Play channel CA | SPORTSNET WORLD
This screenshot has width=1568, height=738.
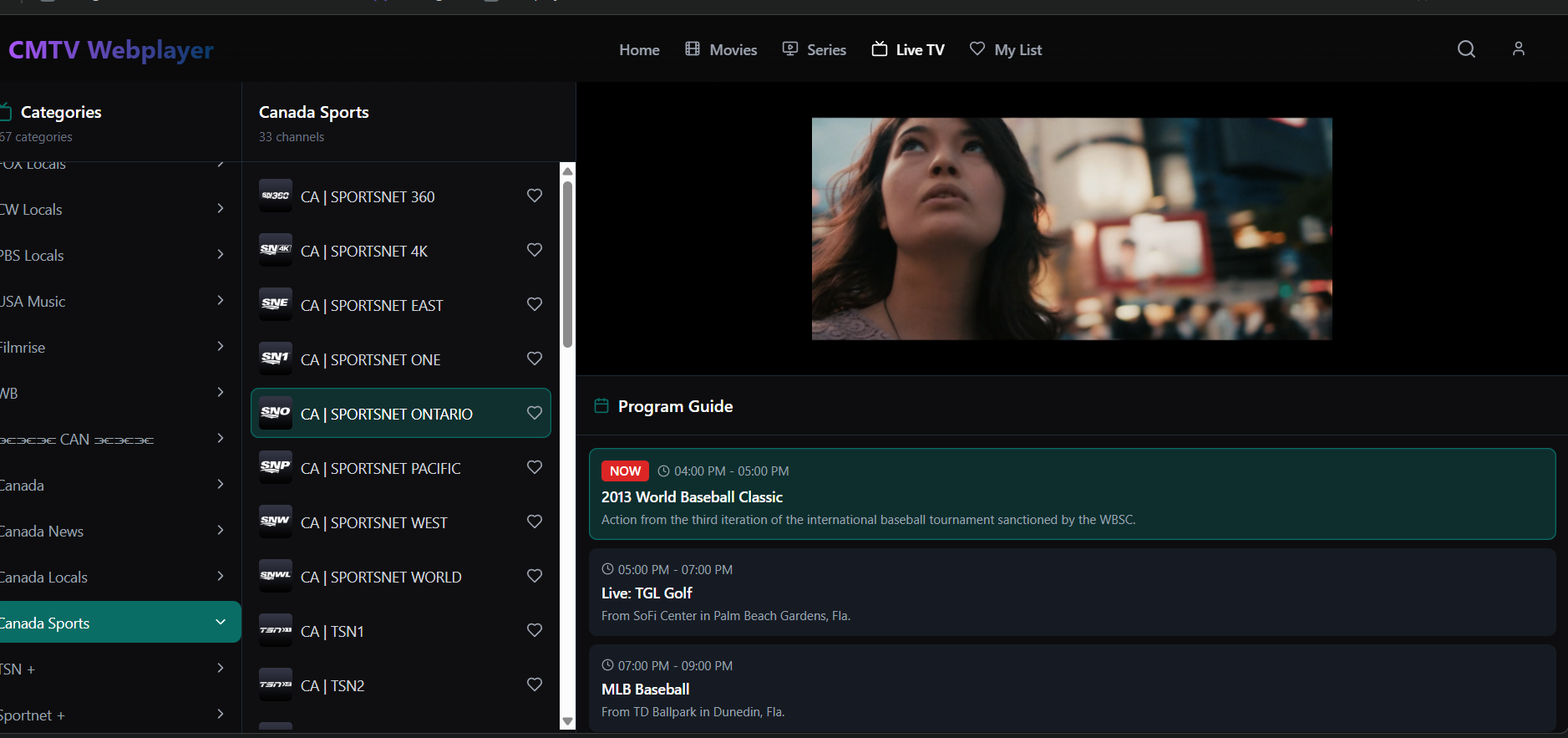(401, 576)
